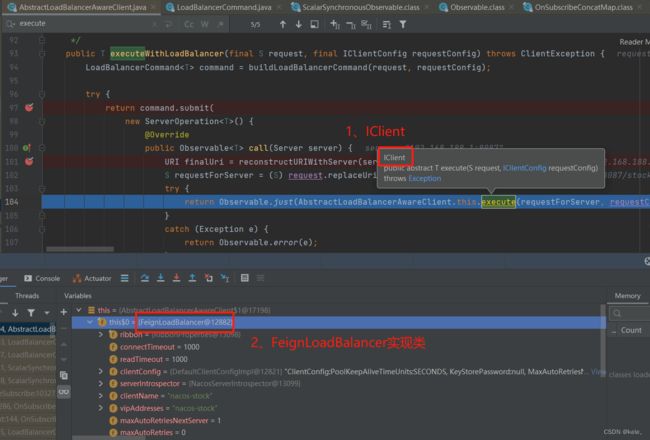Click the Force Step Into red icon
Viewport: 650px width, 440px height.
pyautogui.click(x=176, y=278)
